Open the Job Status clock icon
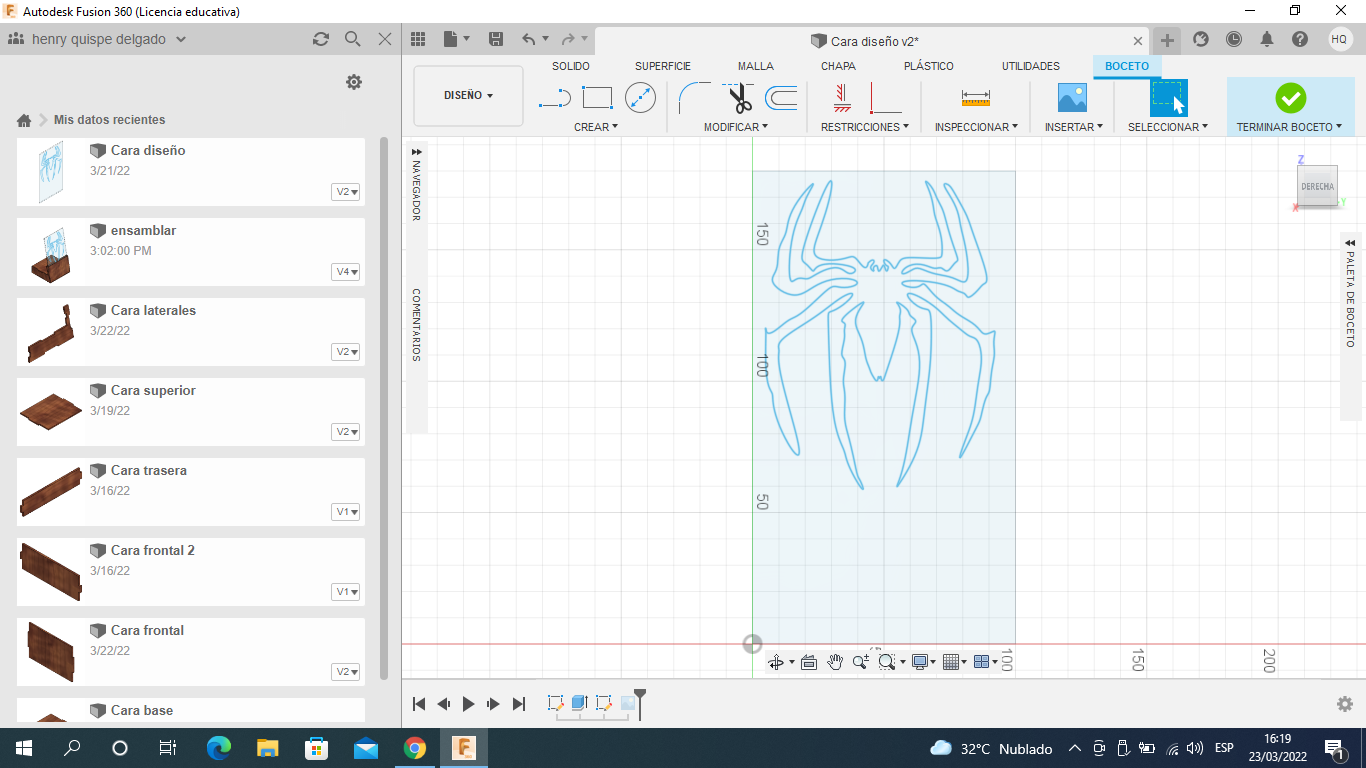The image size is (1366, 768). point(1234,39)
